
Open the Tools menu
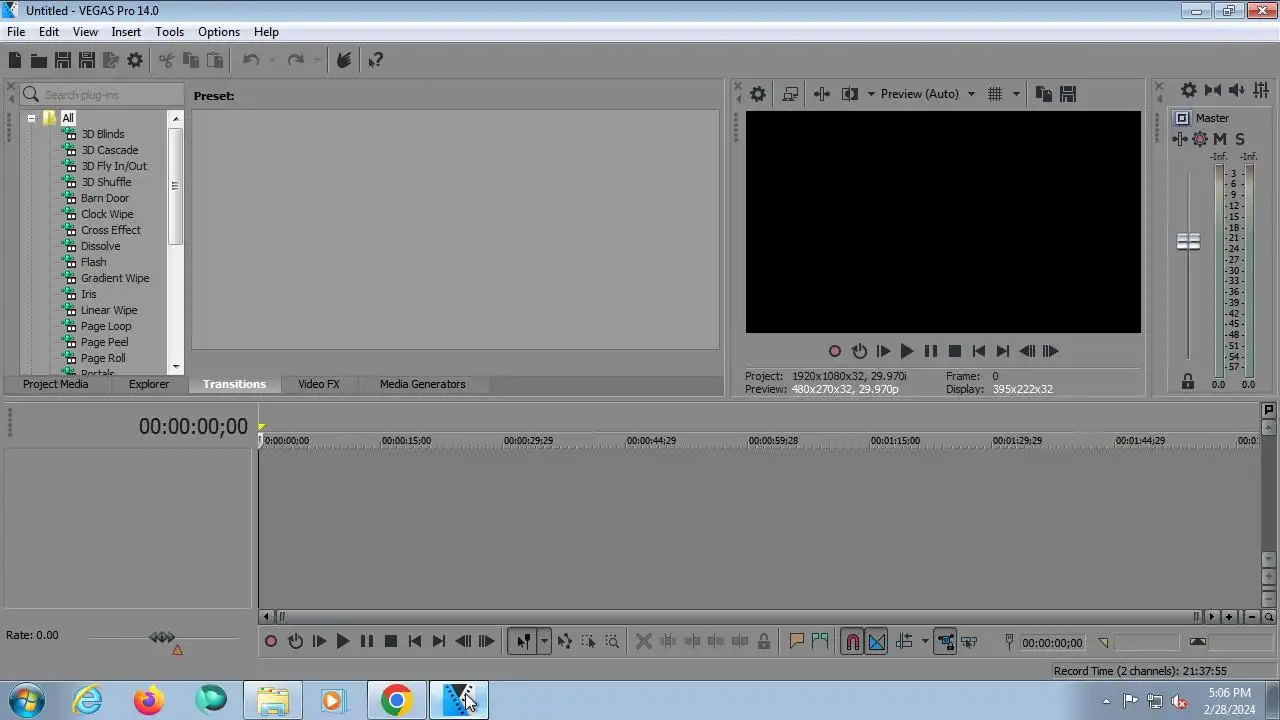(x=169, y=32)
